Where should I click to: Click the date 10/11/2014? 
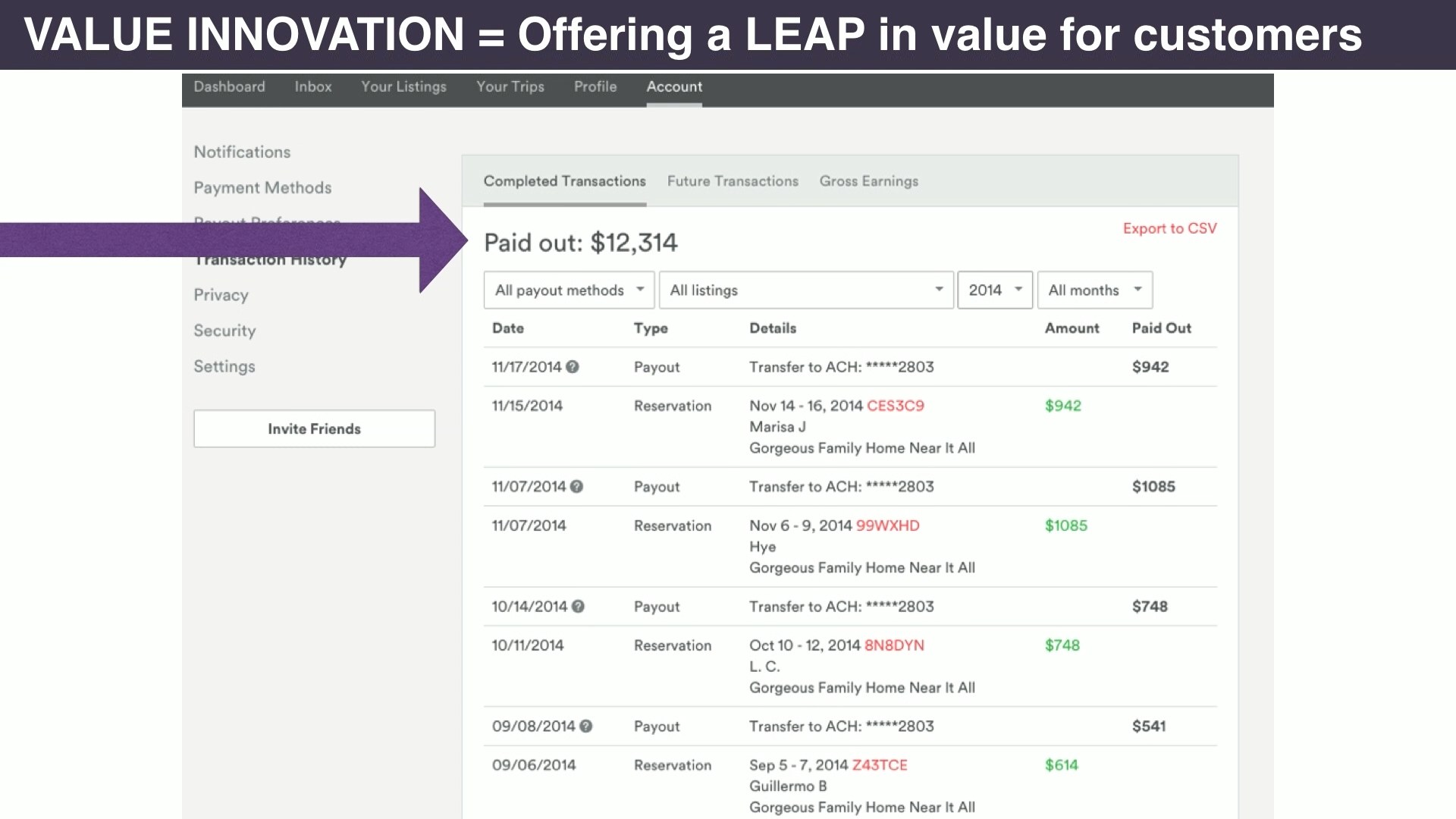(528, 646)
